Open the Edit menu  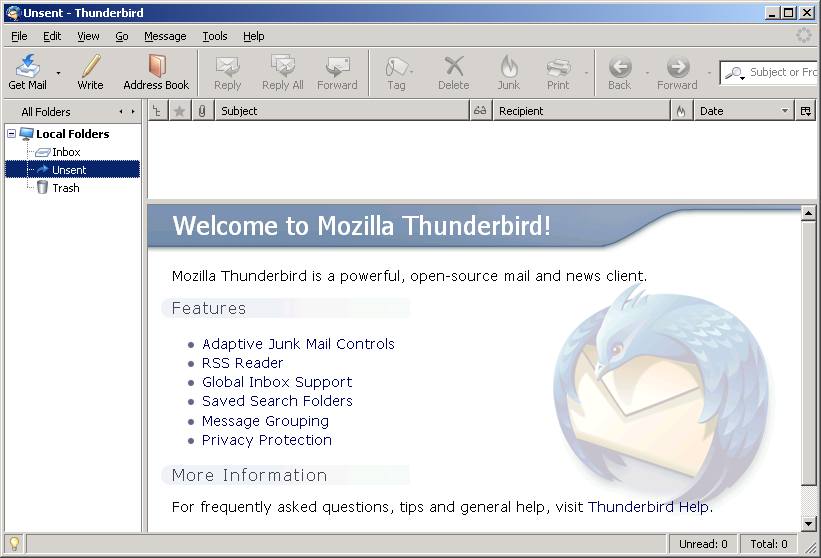pos(52,36)
